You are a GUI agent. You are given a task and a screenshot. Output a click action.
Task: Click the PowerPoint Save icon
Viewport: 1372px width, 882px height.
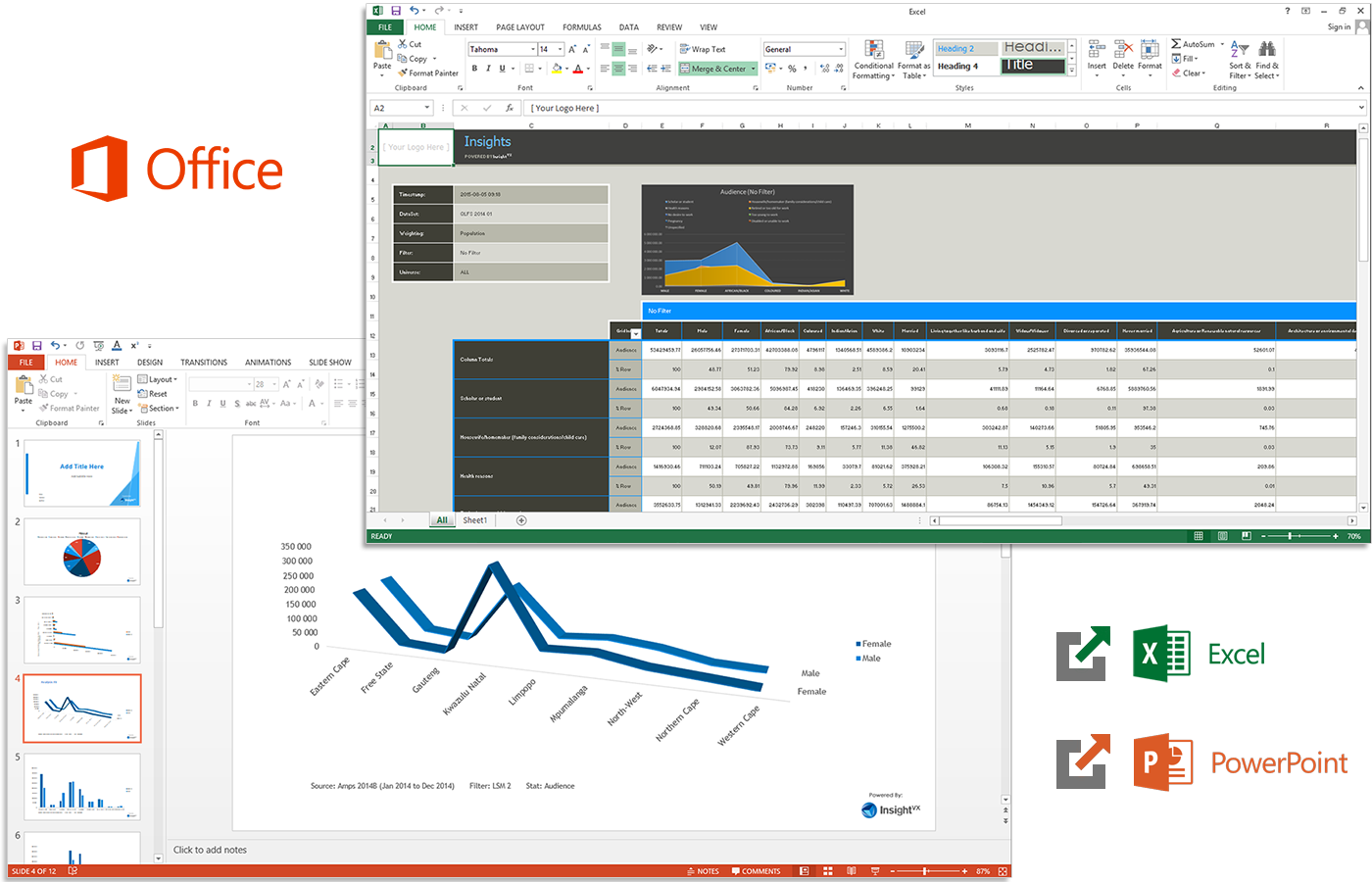tap(36, 345)
